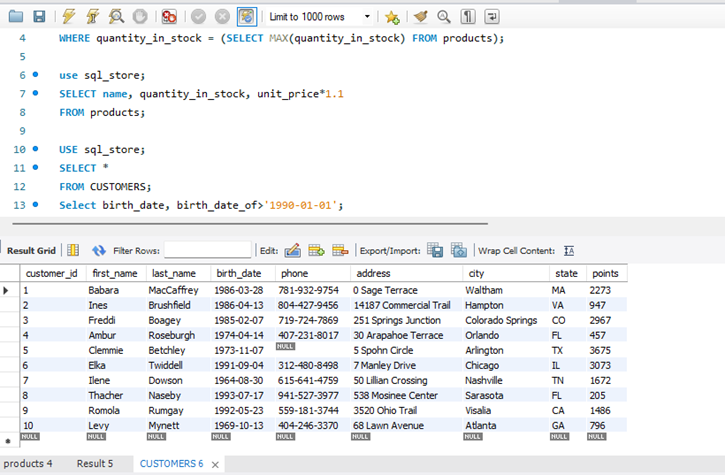Toggle the auto-commit mode icon

[x=247, y=17]
